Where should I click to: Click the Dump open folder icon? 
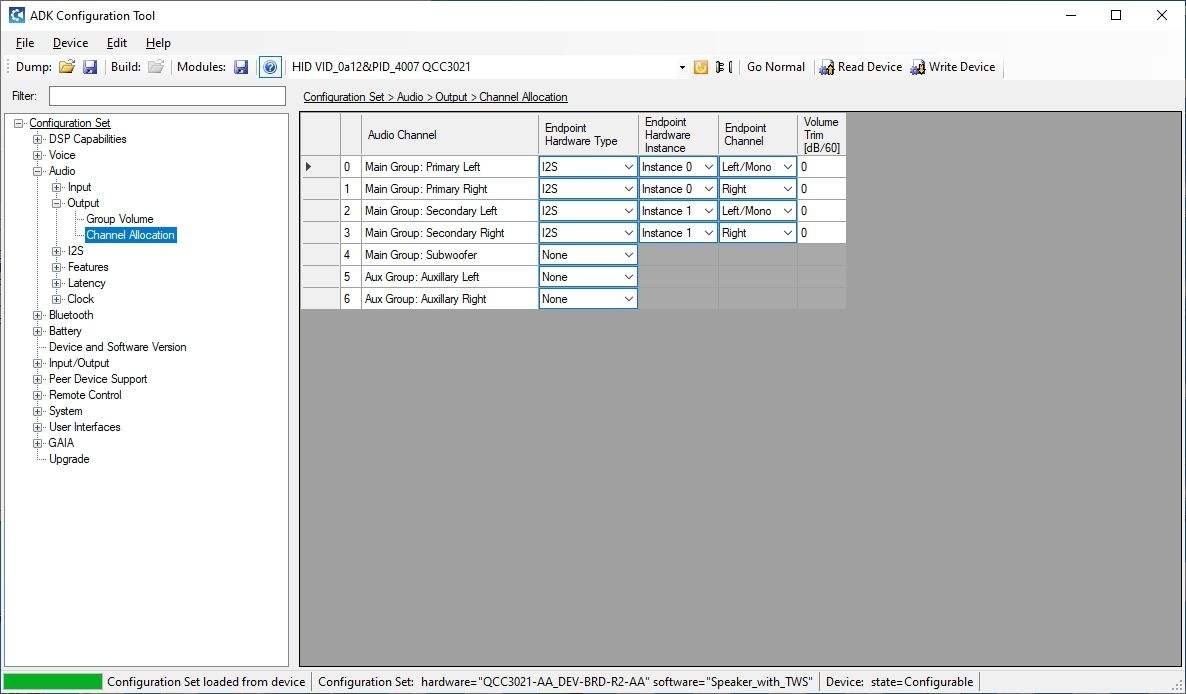[67, 67]
